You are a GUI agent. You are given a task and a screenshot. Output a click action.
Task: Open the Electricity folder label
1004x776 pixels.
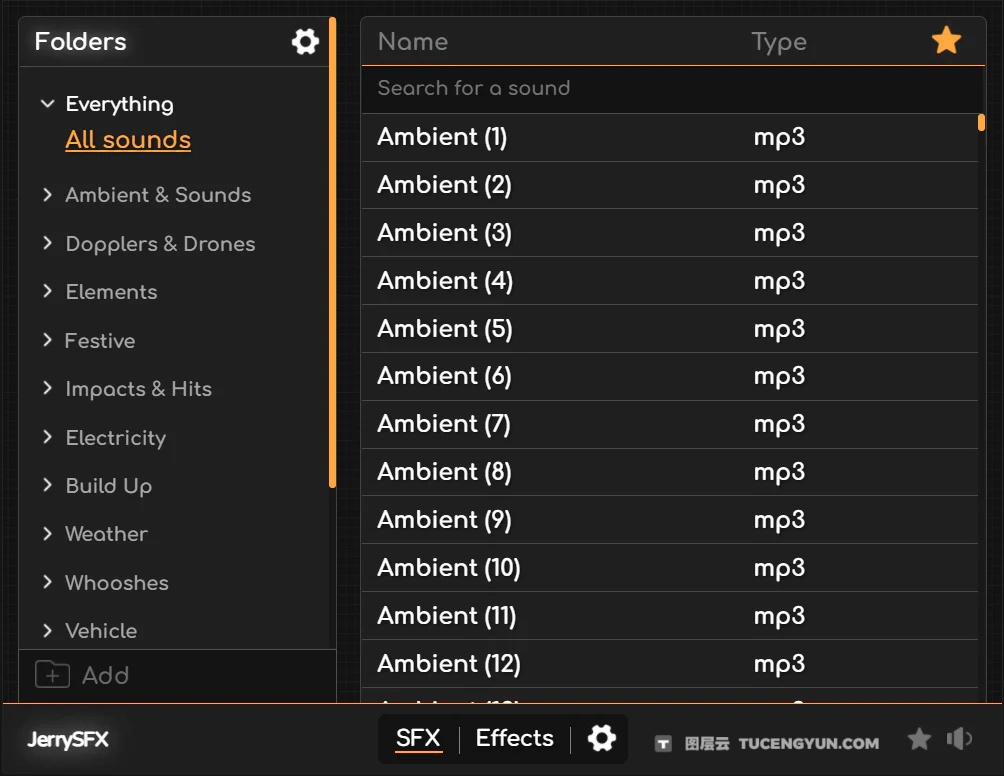(116, 438)
